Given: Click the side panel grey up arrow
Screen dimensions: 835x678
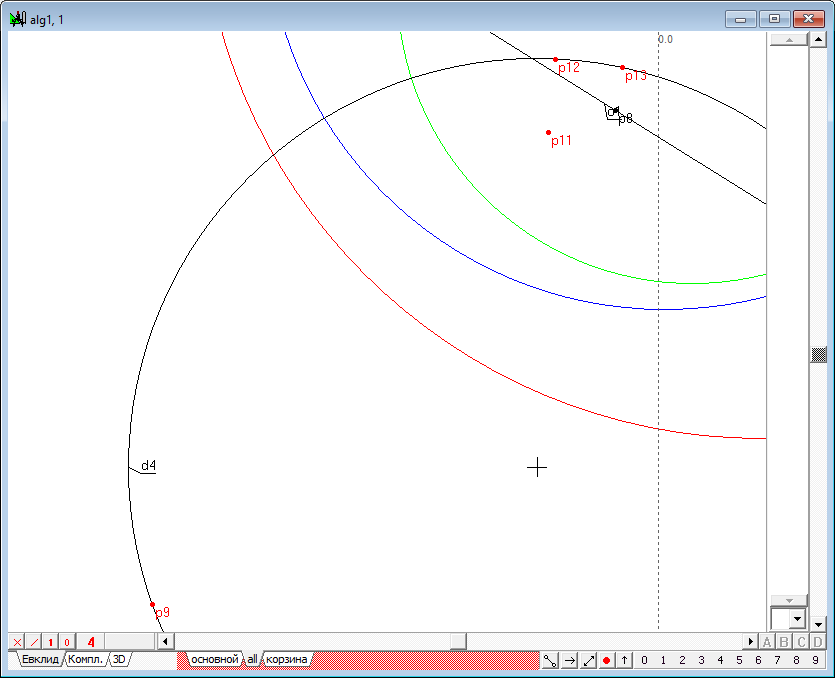Looking at the screenshot, I should coord(789,40).
